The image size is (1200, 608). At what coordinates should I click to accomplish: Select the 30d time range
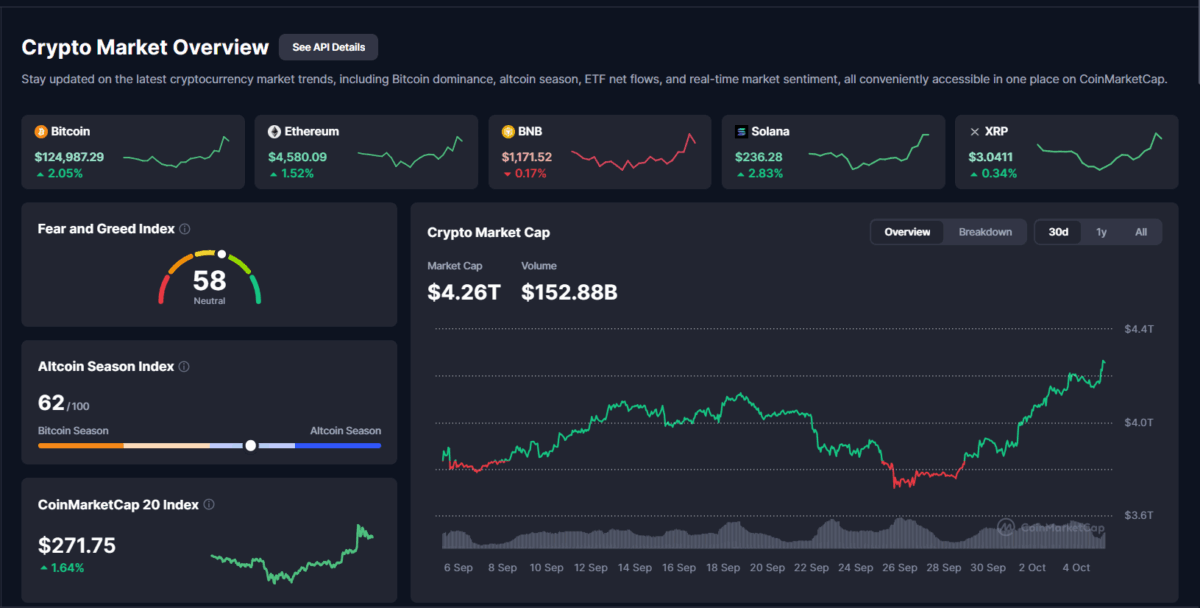point(1058,232)
